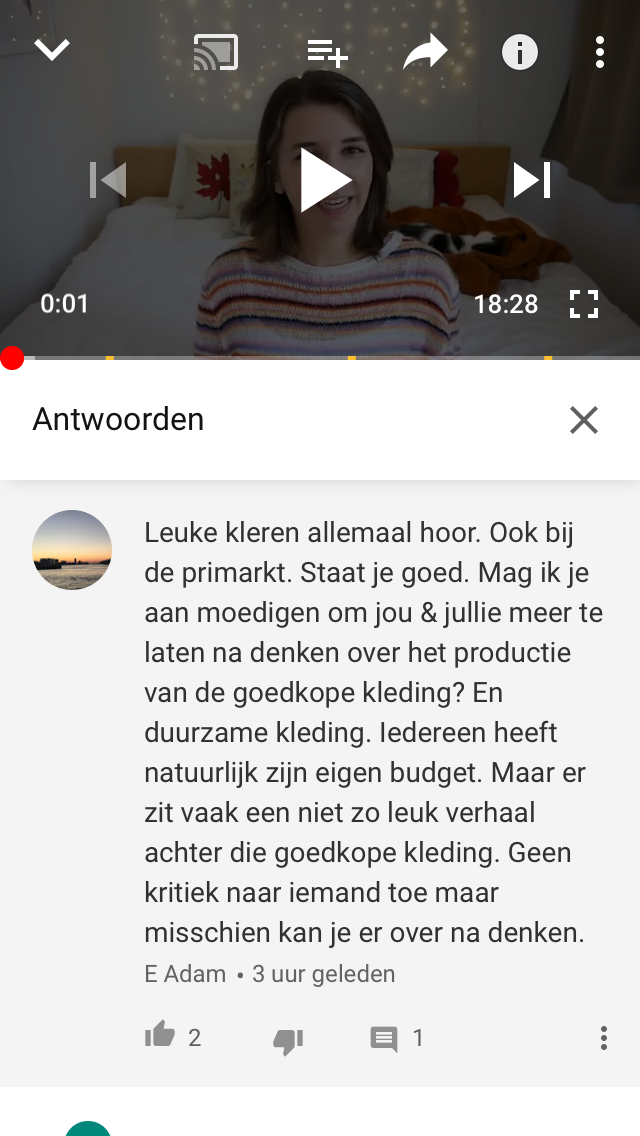Dislike the comment by E Adam

click(288, 1040)
